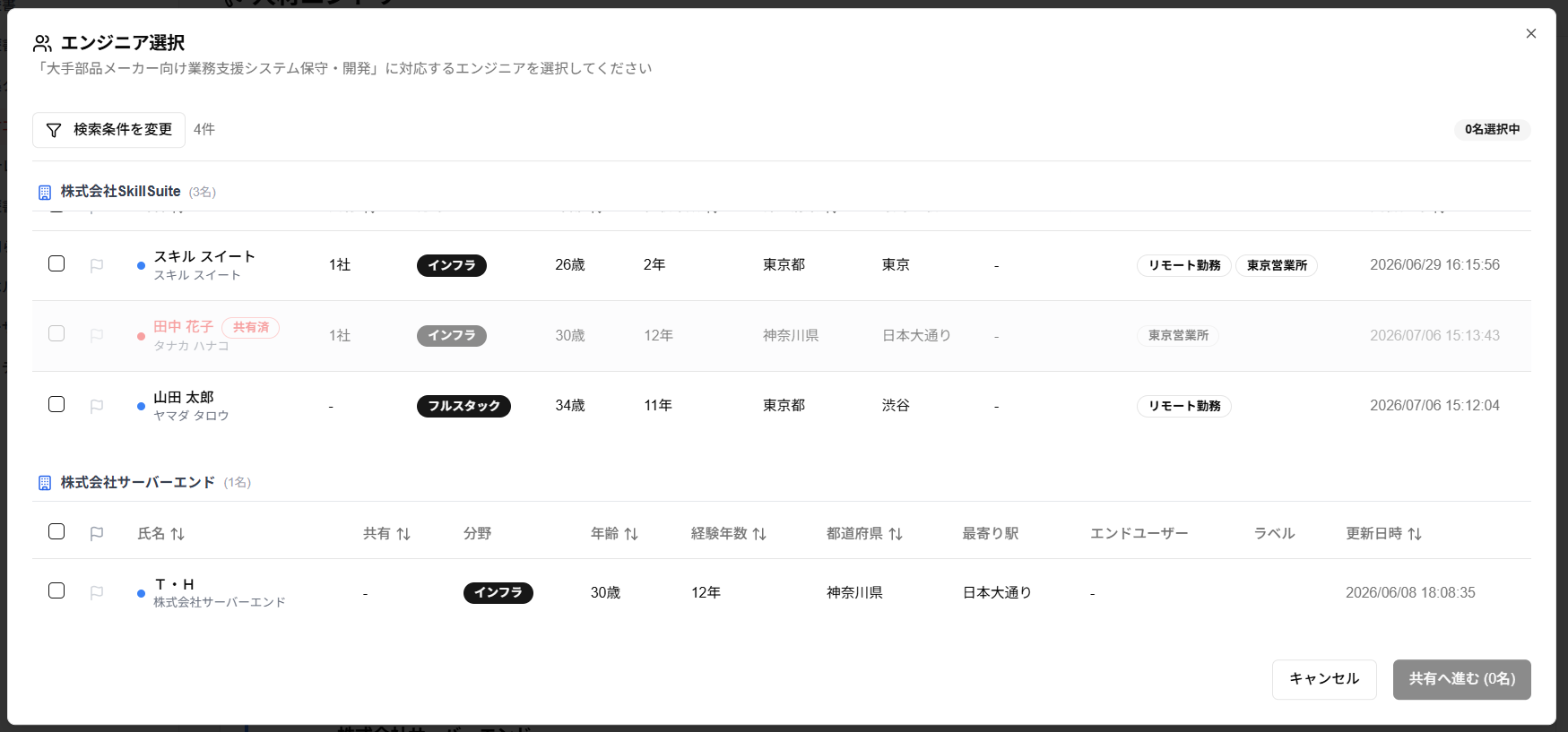Click the 株式会社サーバーエンド building icon
Viewport: 1568px width, 732px height.
click(x=45, y=483)
